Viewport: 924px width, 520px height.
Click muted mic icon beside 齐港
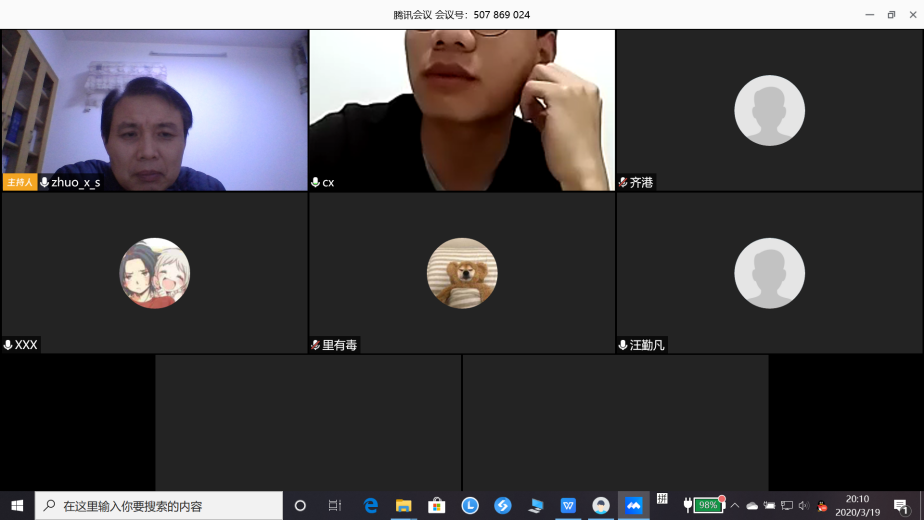(x=623, y=183)
